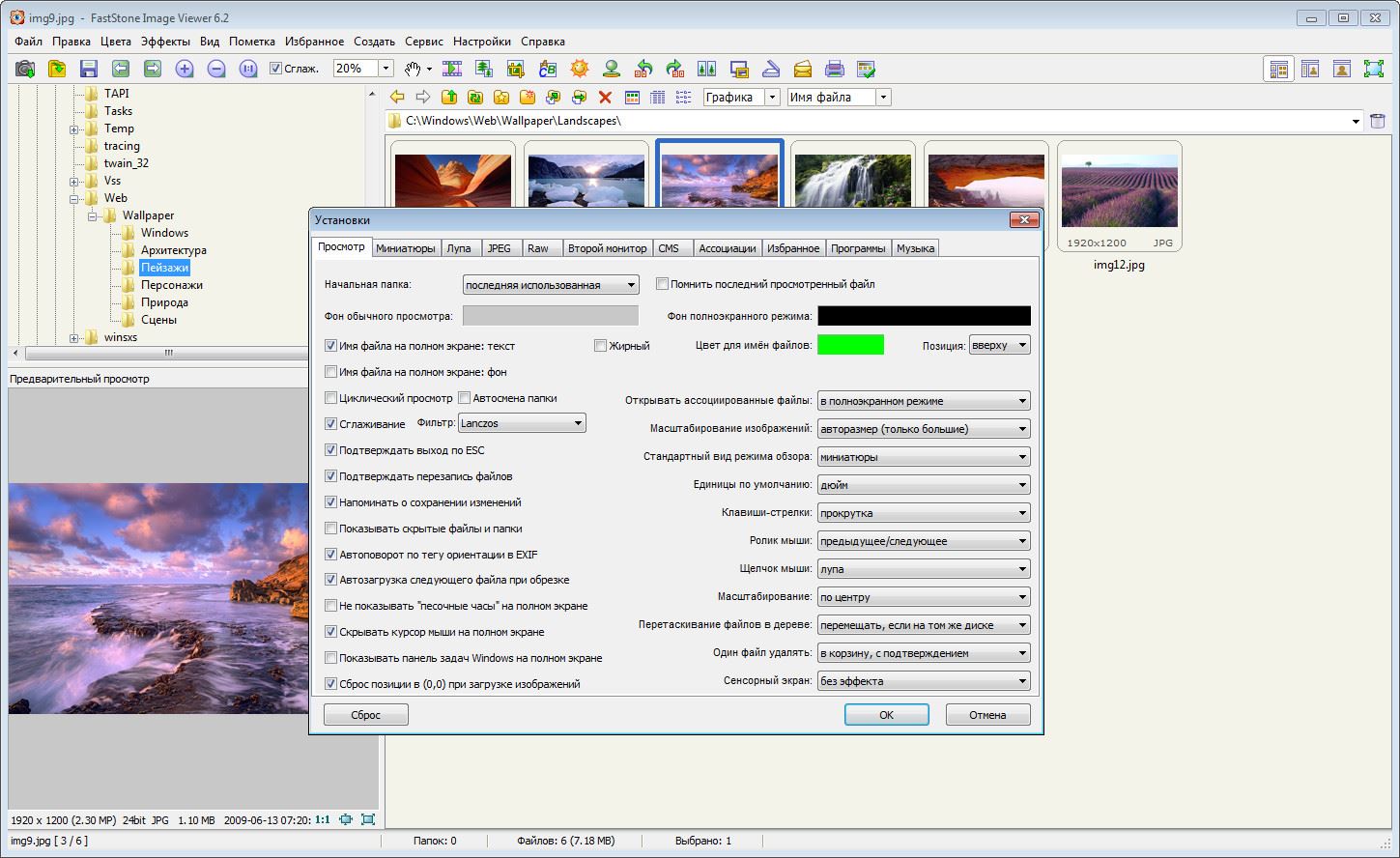This screenshot has height=858, width=1400.
Task: Switch to full screen view icon
Action: tap(1373, 69)
